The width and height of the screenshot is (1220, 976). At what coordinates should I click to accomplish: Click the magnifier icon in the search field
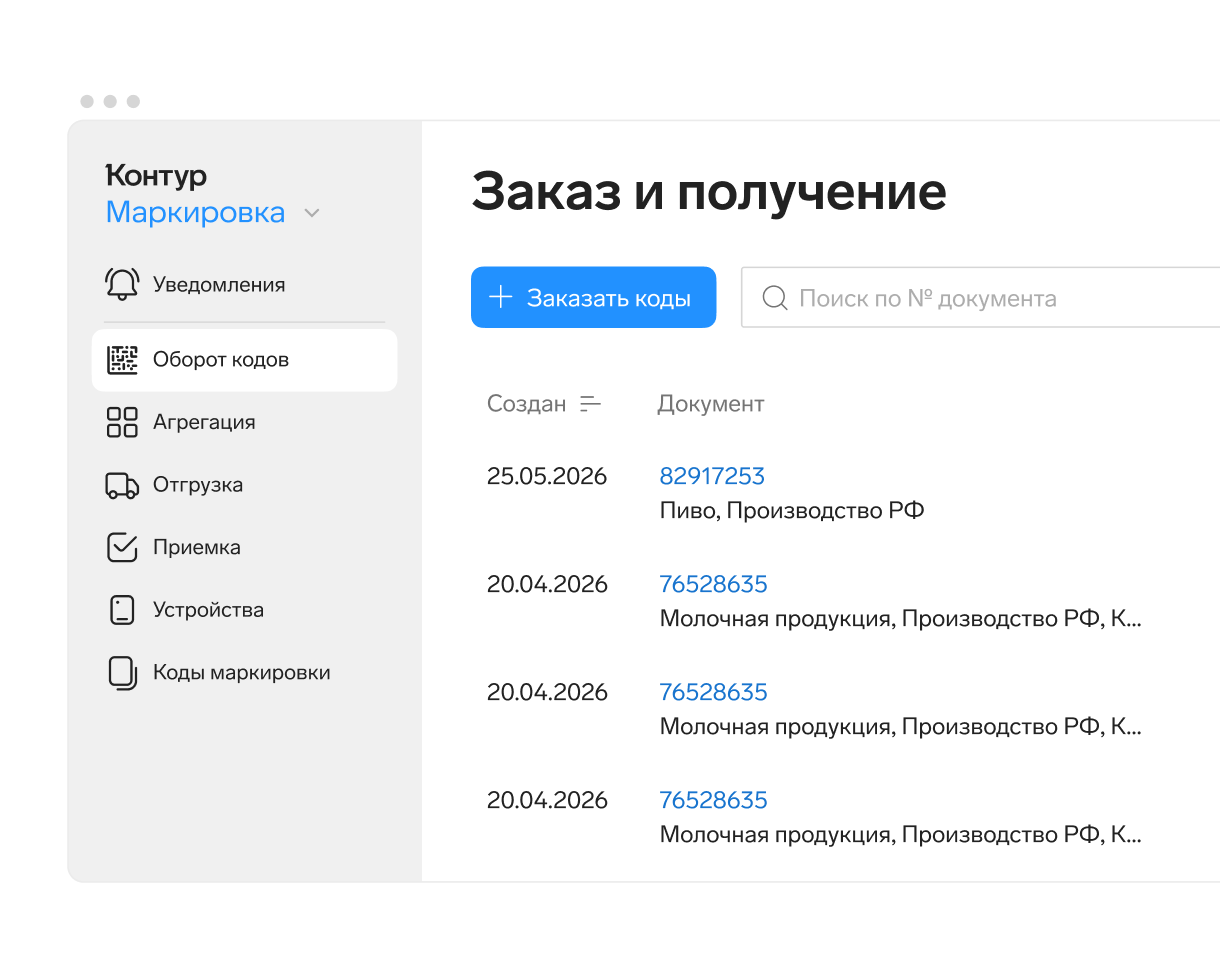pyautogui.click(x=775, y=298)
